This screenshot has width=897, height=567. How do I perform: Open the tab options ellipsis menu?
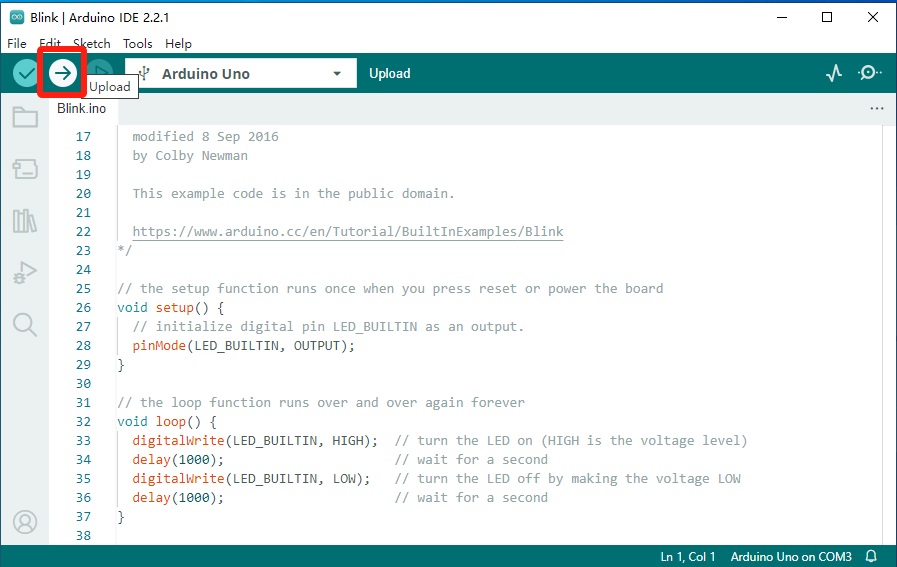(877, 108)
